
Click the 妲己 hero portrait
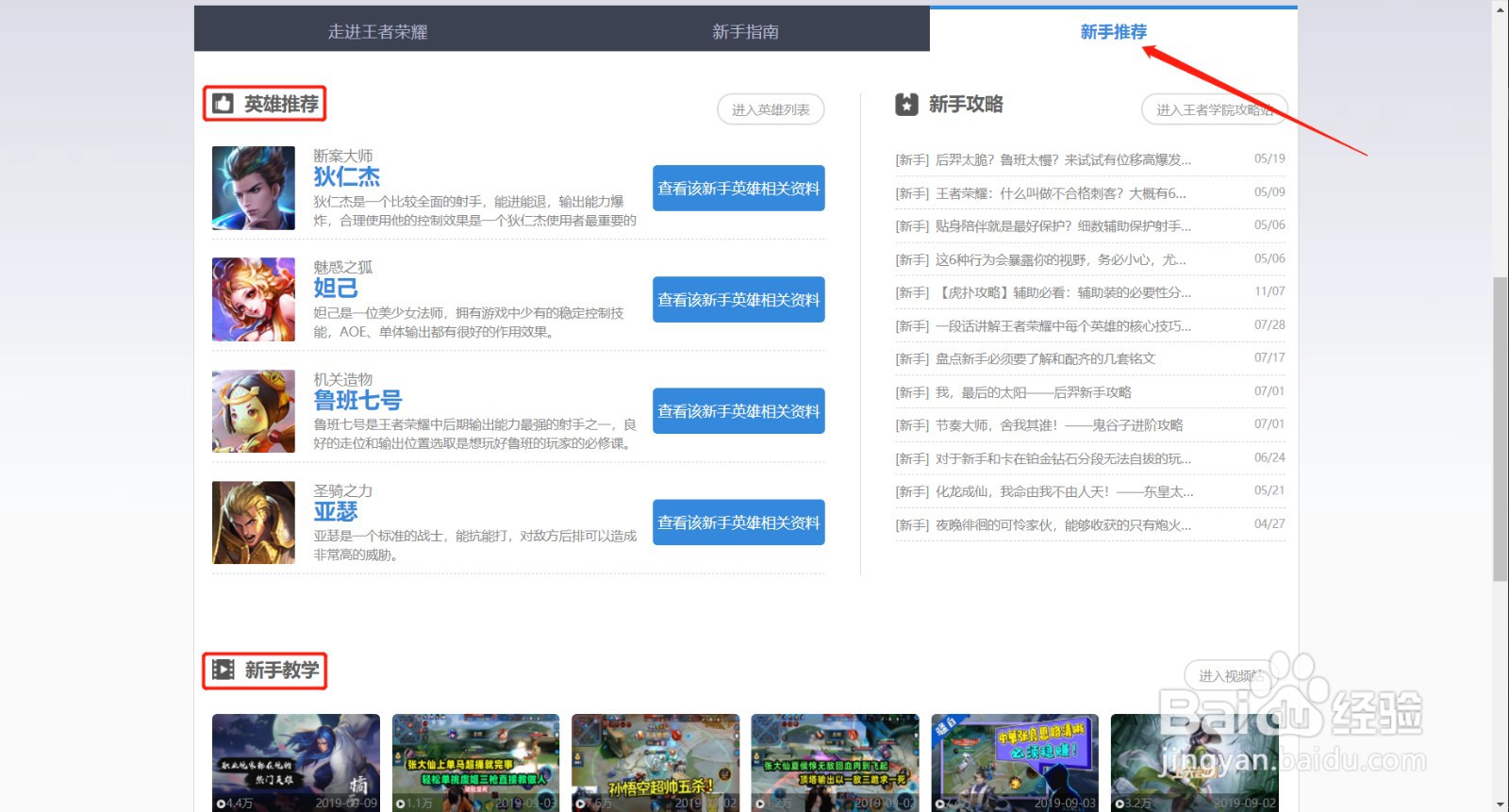pyautogui.click(x=254, y=299)
